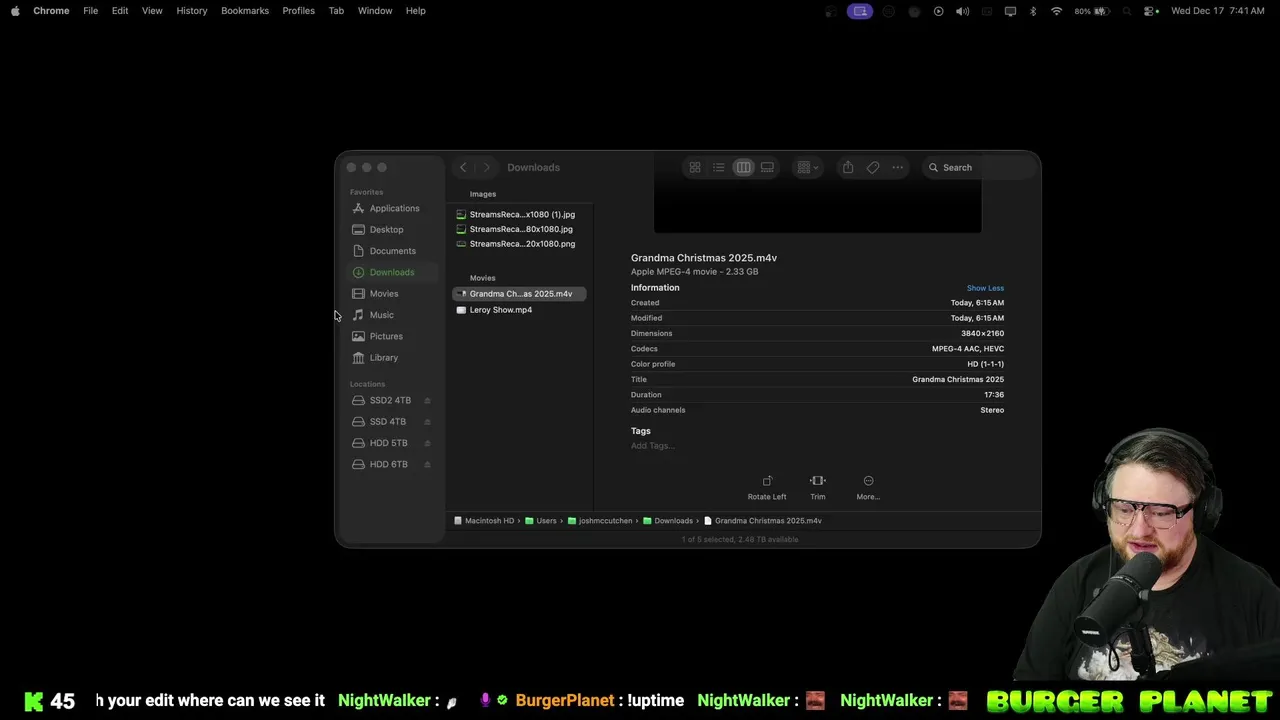The image size is (1280, 720).
Task: Select StreamsReca...x1080 (1).jpg file
Action: pos(519,214)
